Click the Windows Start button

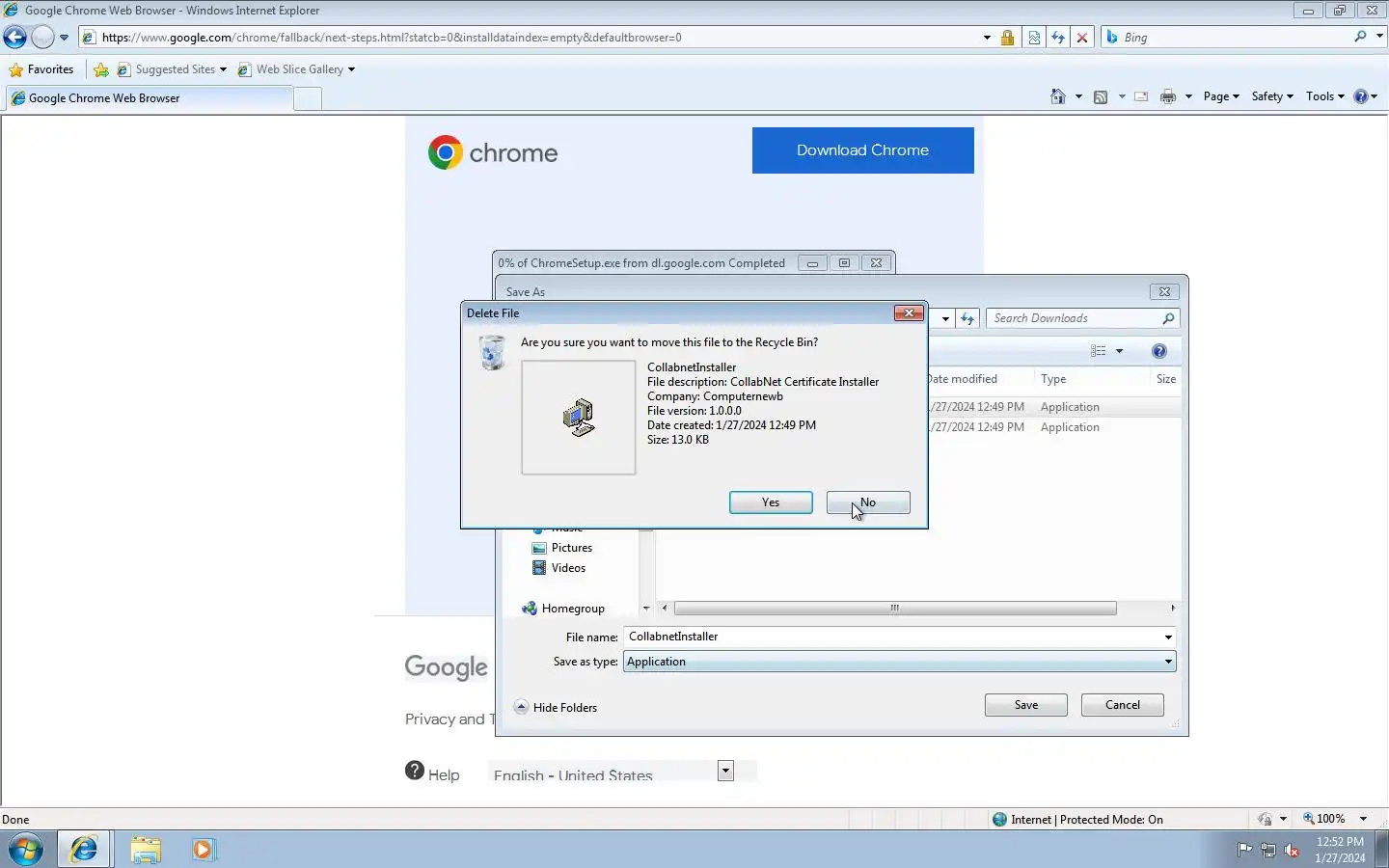tap(26, 850)
